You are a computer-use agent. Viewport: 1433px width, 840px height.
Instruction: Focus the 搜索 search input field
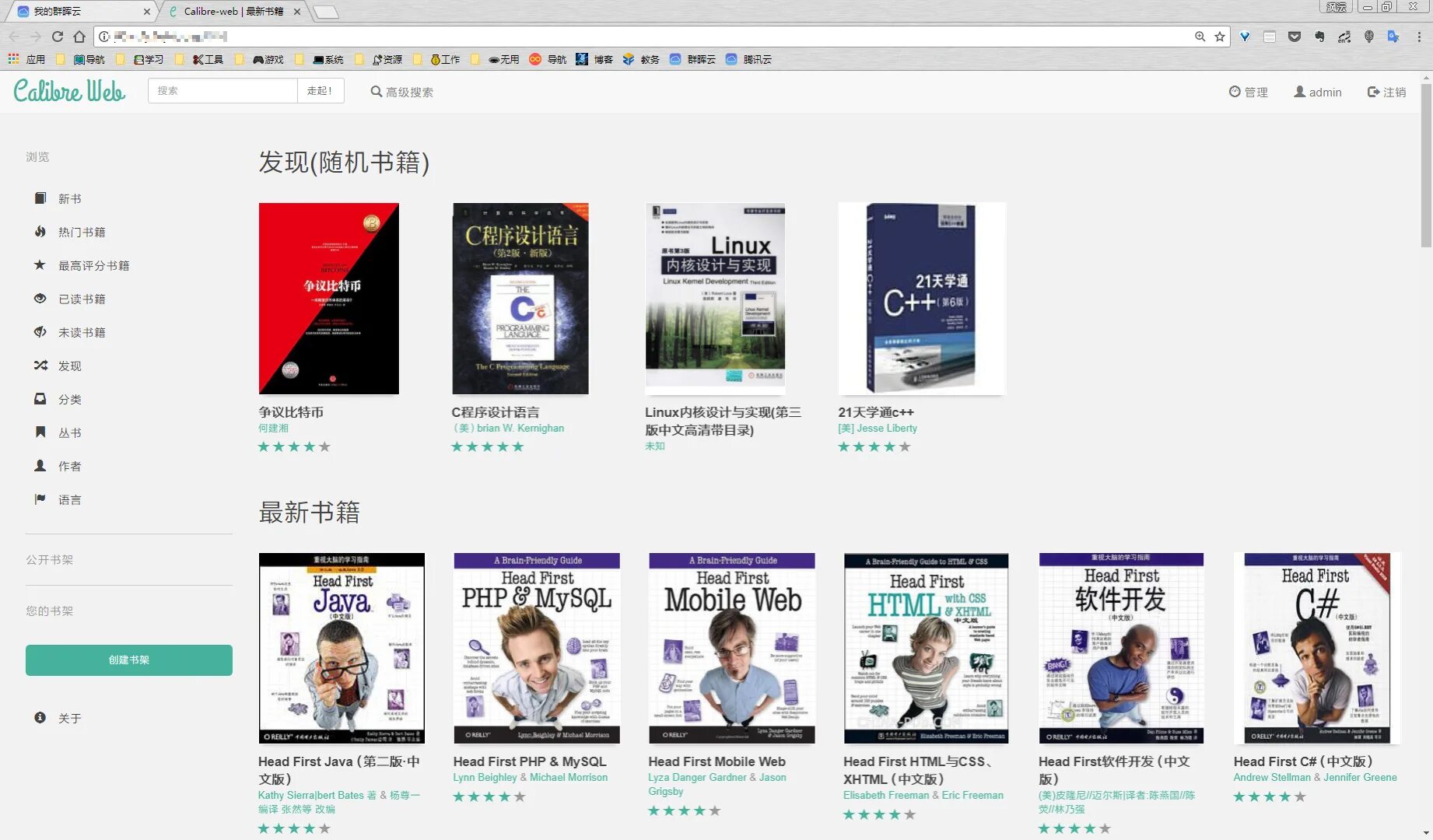(x=222, y=91)
